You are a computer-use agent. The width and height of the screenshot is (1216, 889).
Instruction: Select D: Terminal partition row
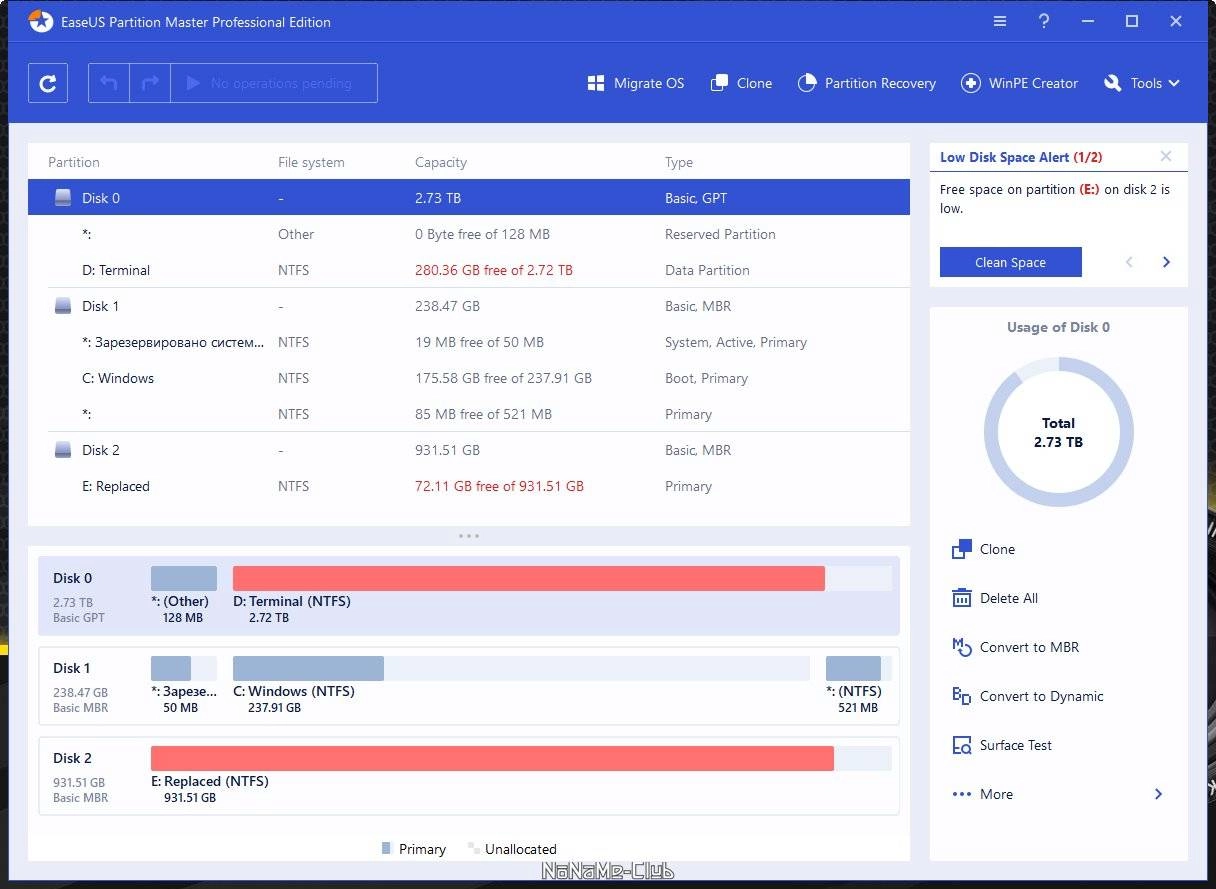[469, 270]
